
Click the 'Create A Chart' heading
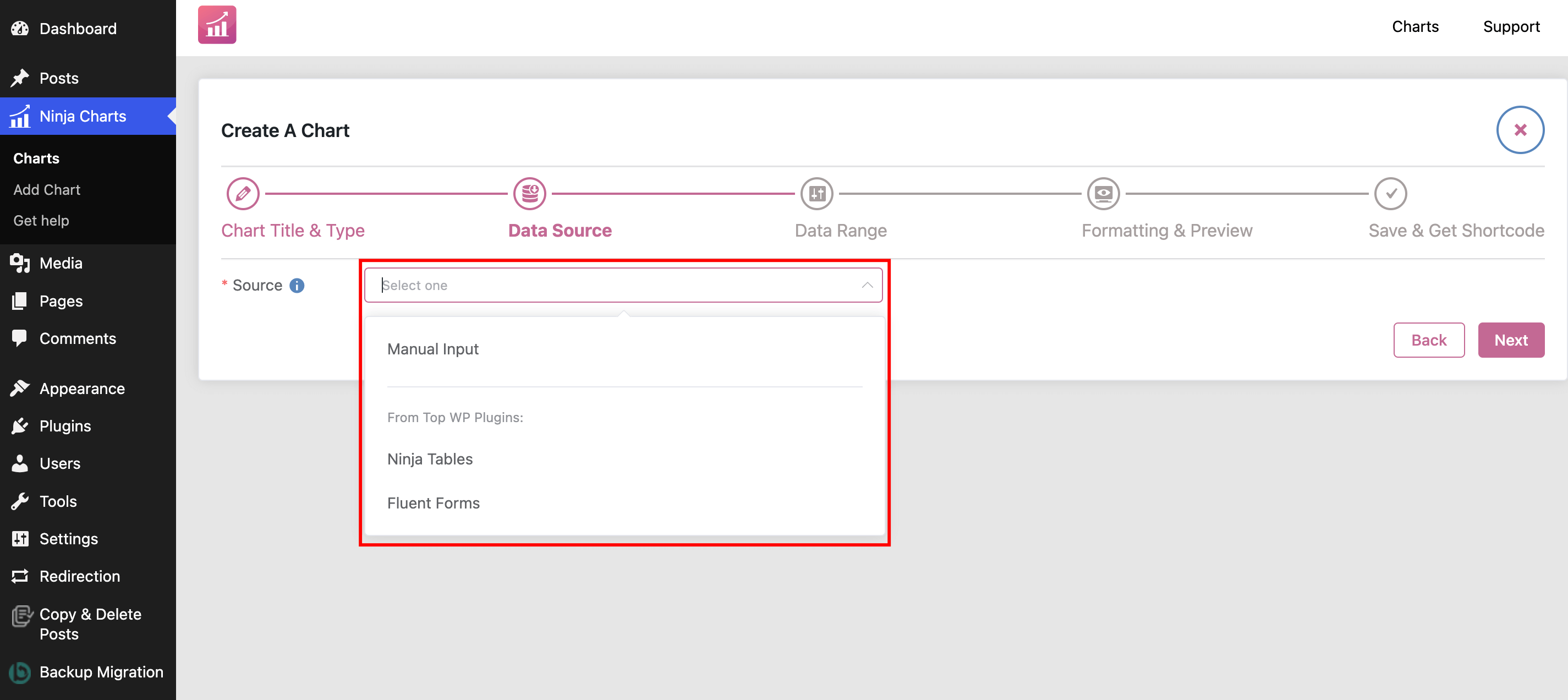coord(285,130)
